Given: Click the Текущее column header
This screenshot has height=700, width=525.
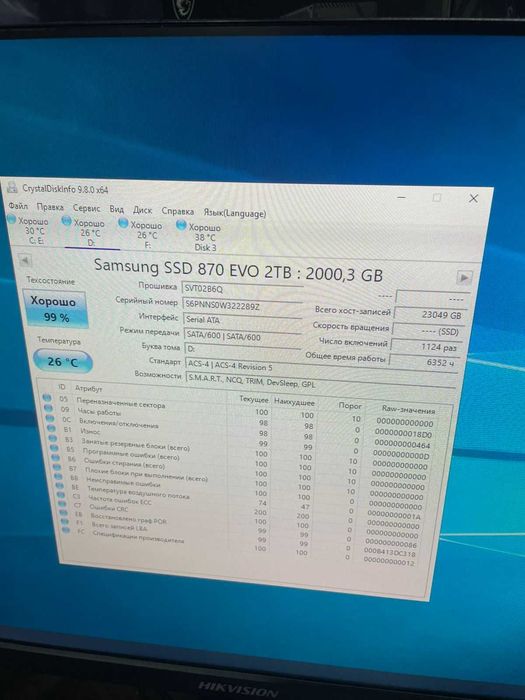Looking at the screenshot, I should [254, 399].
